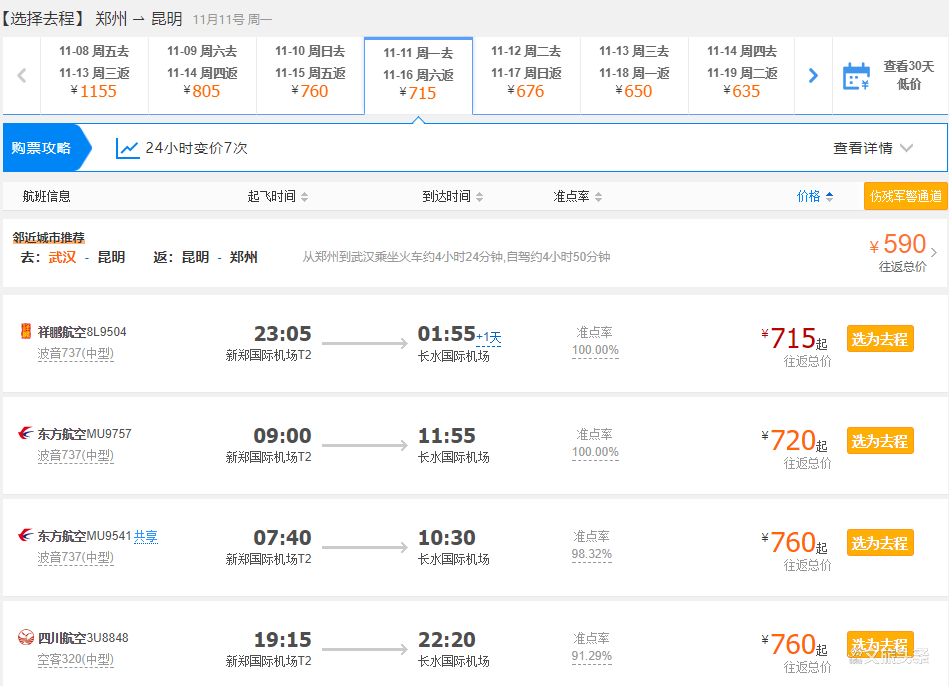Click 98.32% on-time rate value

coord(592,554)
